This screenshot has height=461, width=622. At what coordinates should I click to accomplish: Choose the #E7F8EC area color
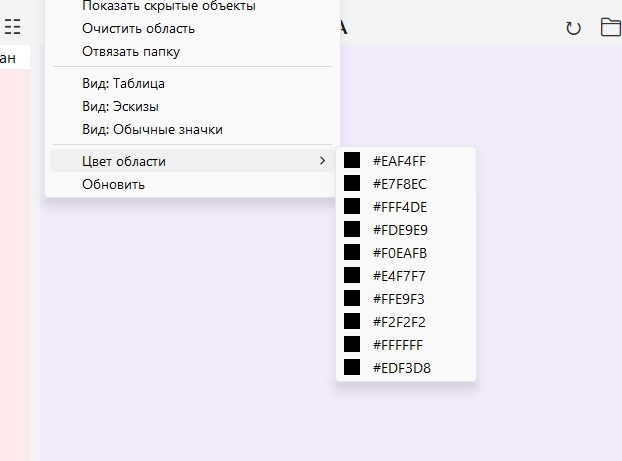click(x=405, y=184)
